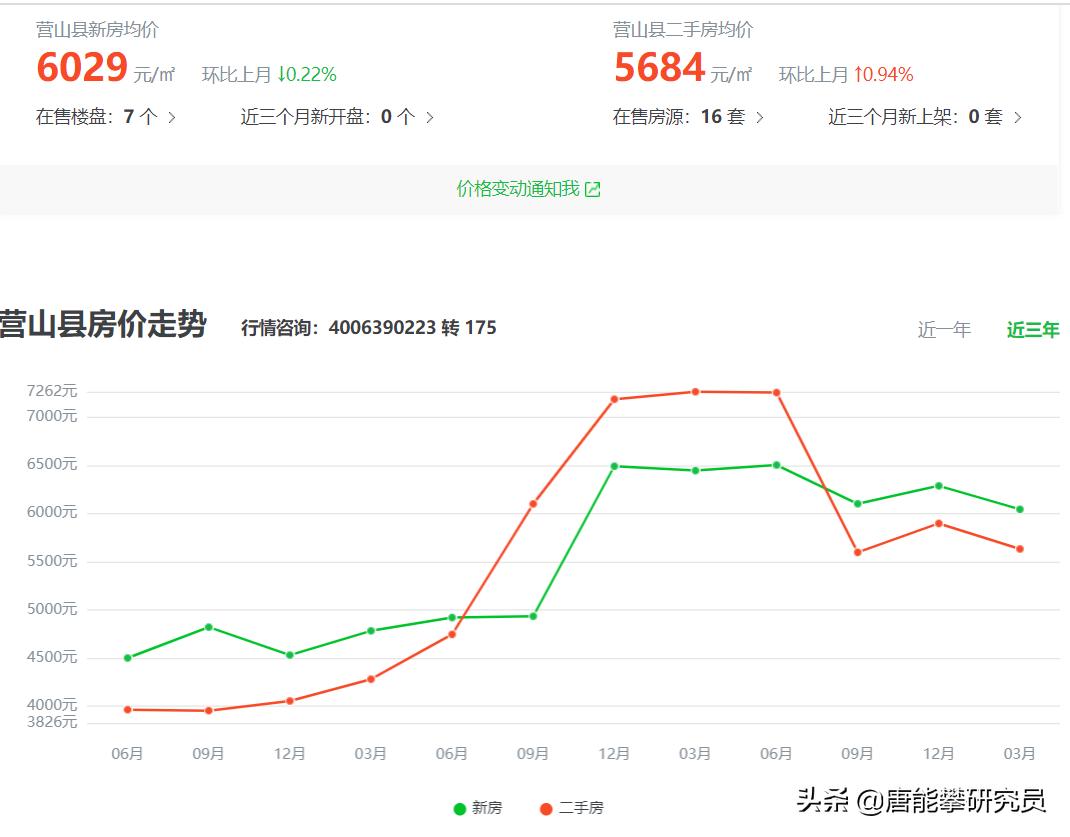This screenshot has width=1070, height=837.
Task: Open the 价格变动通知我 price alert link
Action: (518, 189)
